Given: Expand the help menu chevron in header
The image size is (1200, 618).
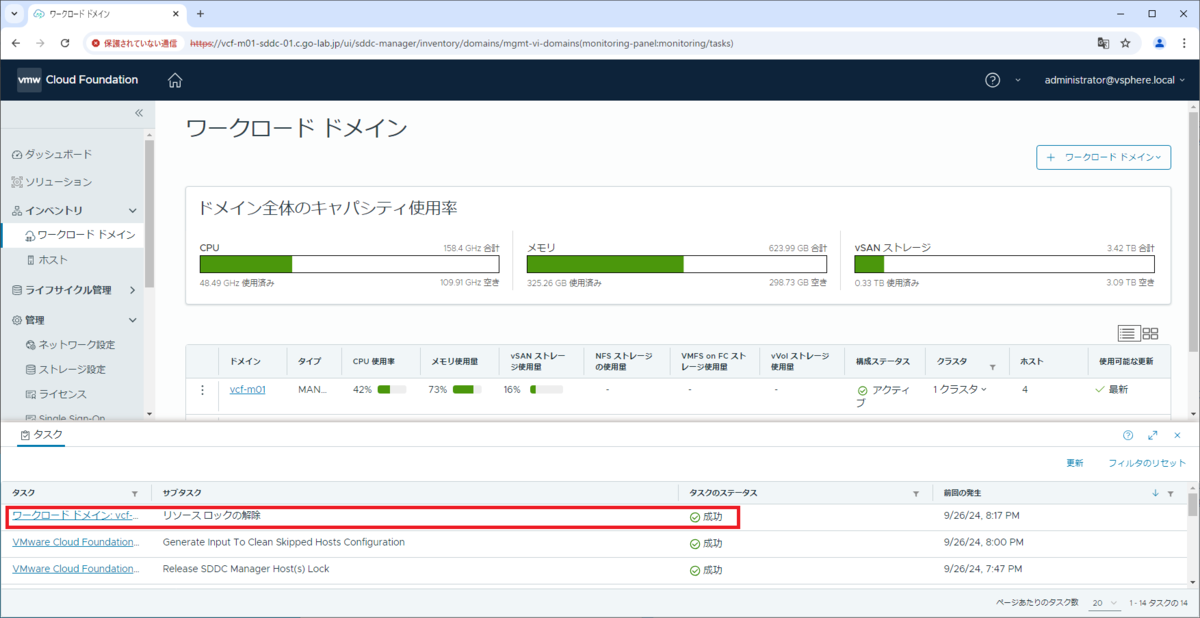Looking at the screenshot, I should pos(1018,80).
